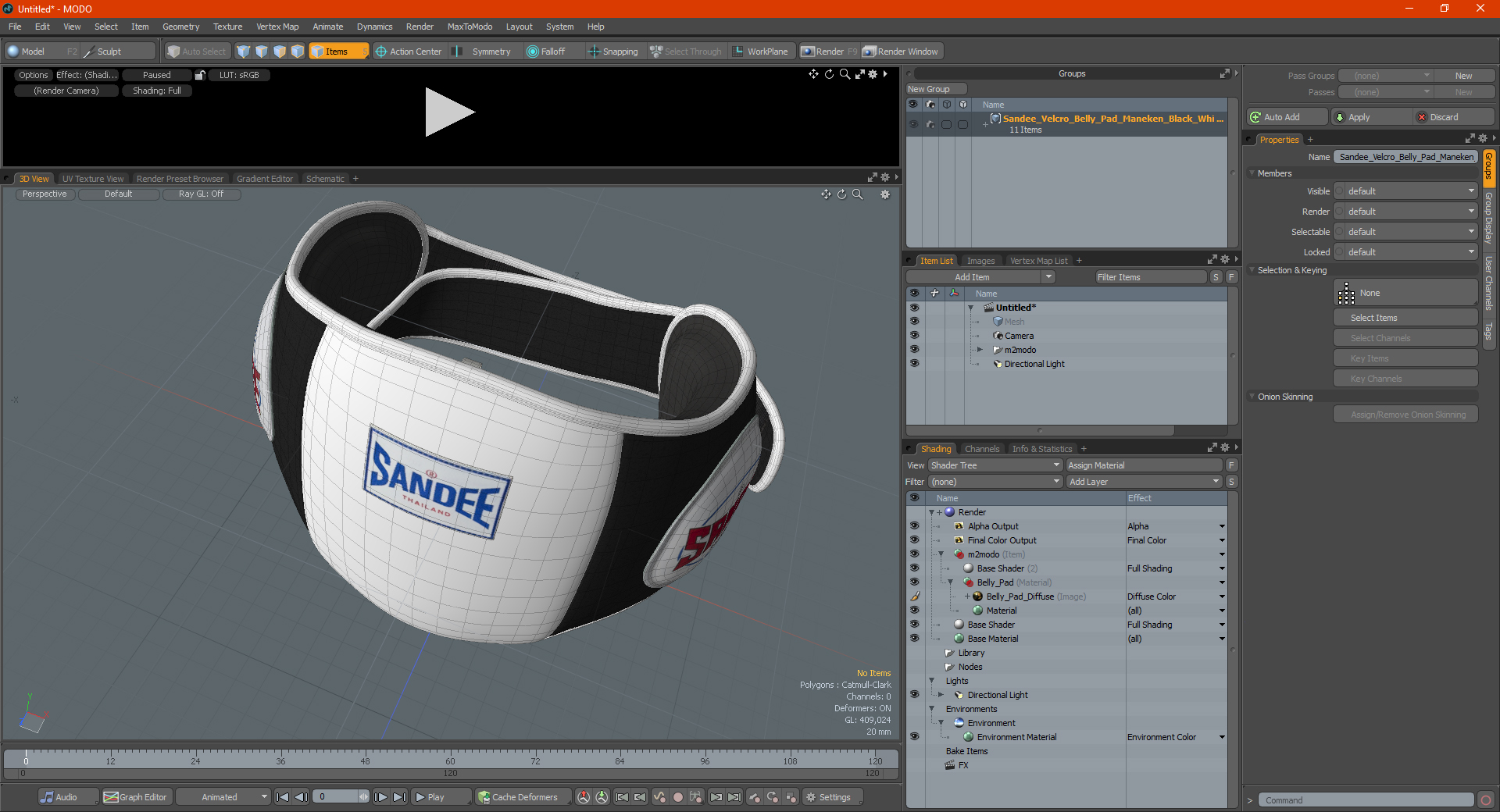
Task: Toggle visibility of m2modo item
Action: (x=914, y=350)
